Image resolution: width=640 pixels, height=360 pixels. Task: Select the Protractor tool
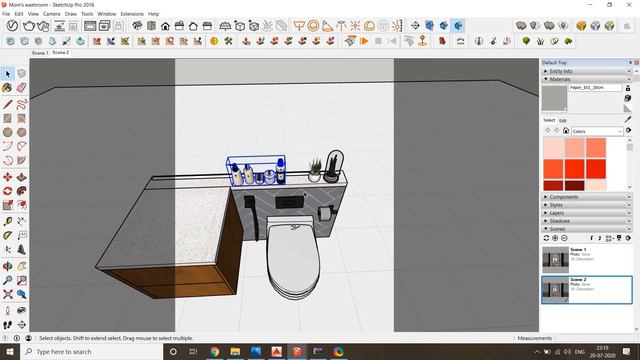(7, 236)
